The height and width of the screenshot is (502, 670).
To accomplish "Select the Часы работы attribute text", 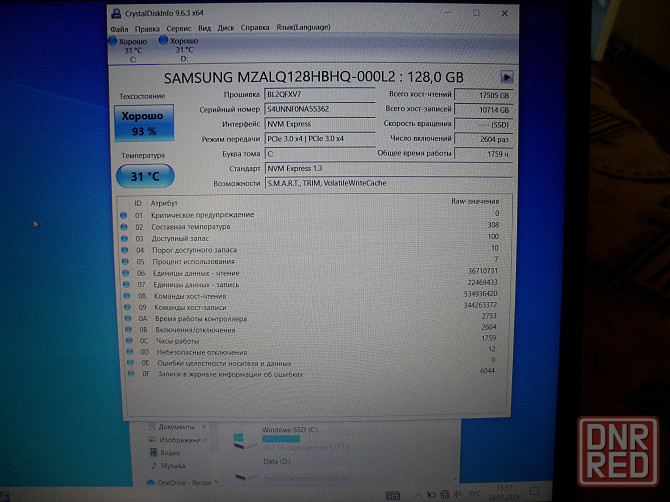I will coord(178,341).
